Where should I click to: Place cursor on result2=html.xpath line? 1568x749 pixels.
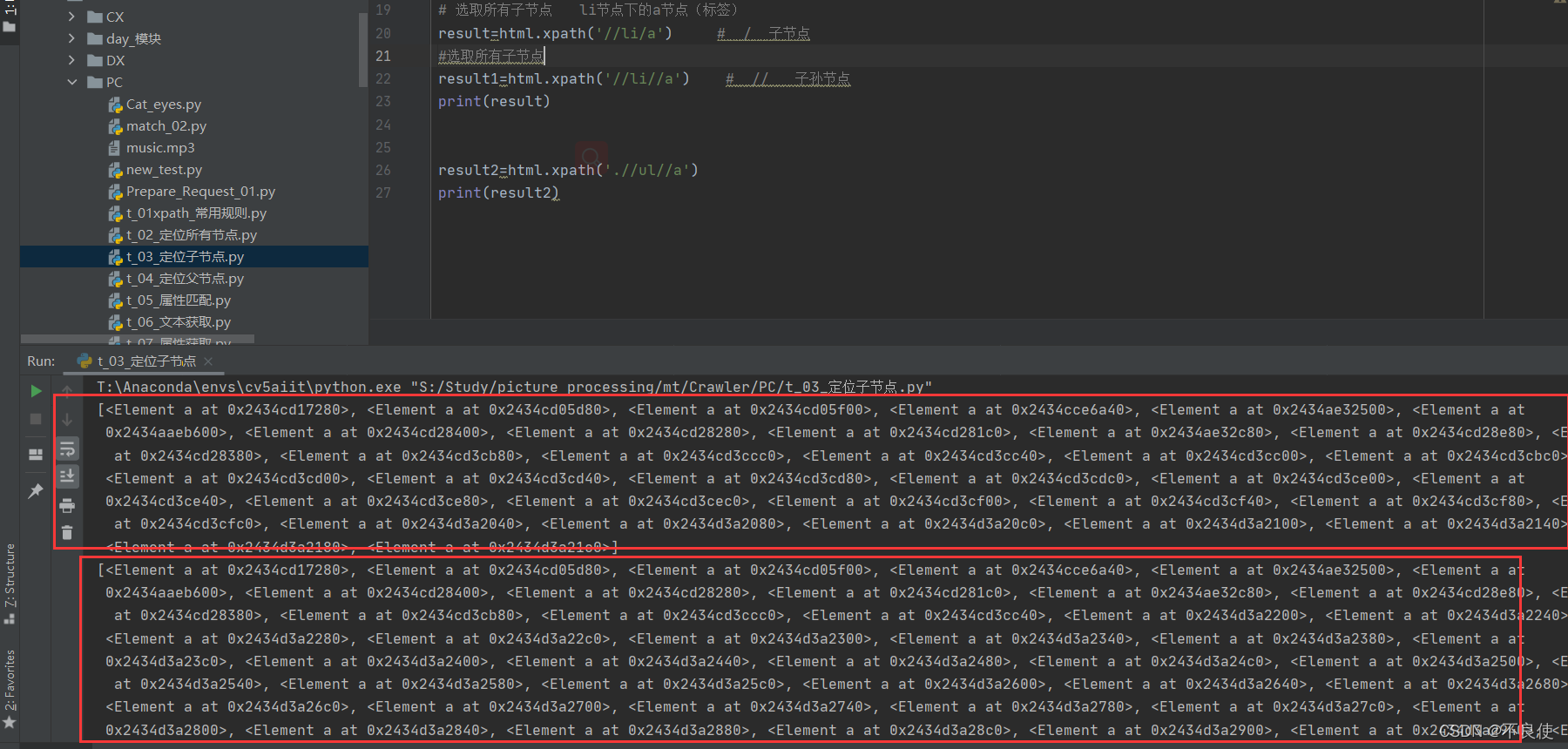click(x=568, y=170)
